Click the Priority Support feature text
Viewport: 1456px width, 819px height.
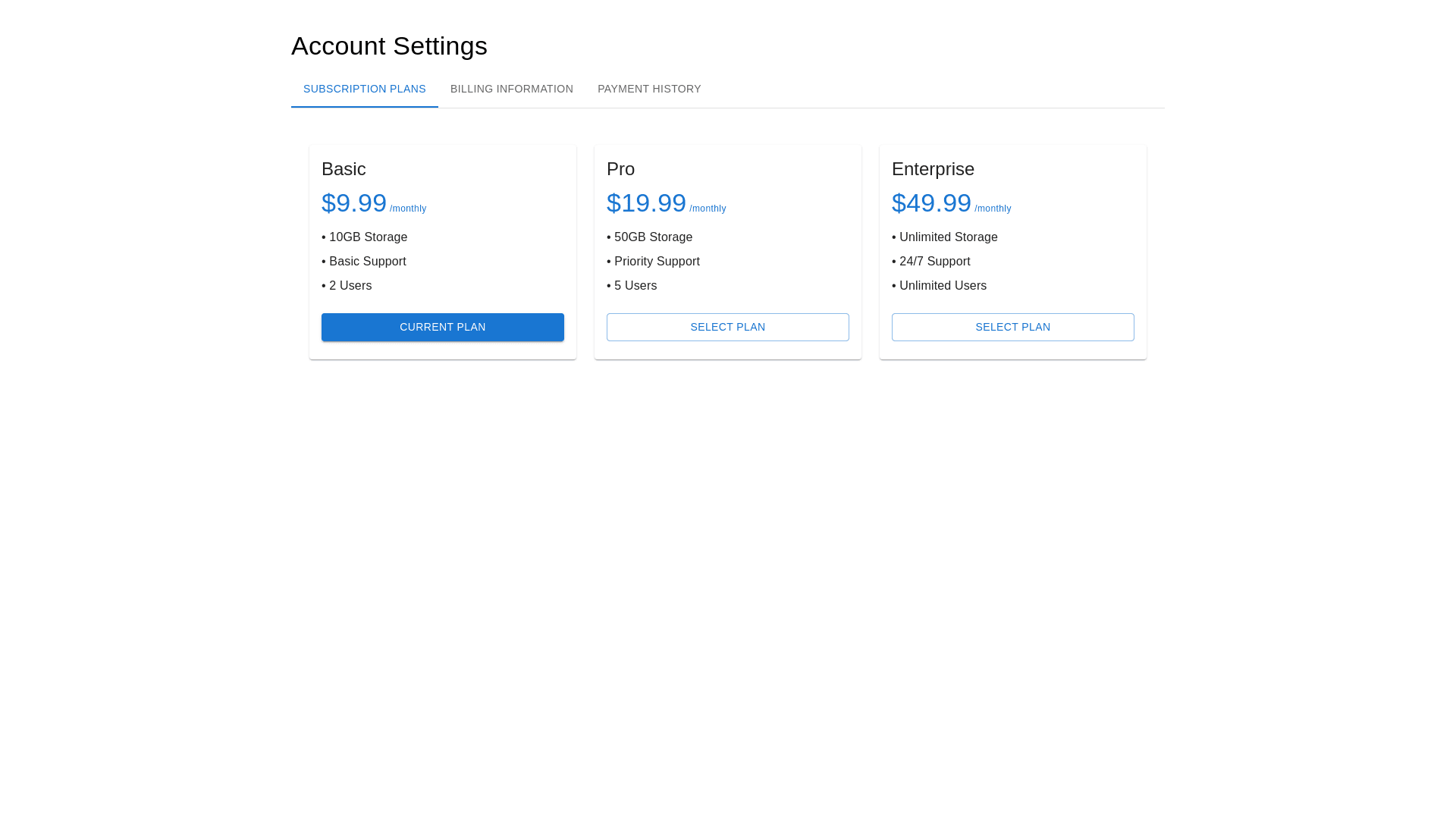click(x=656, y=262)
